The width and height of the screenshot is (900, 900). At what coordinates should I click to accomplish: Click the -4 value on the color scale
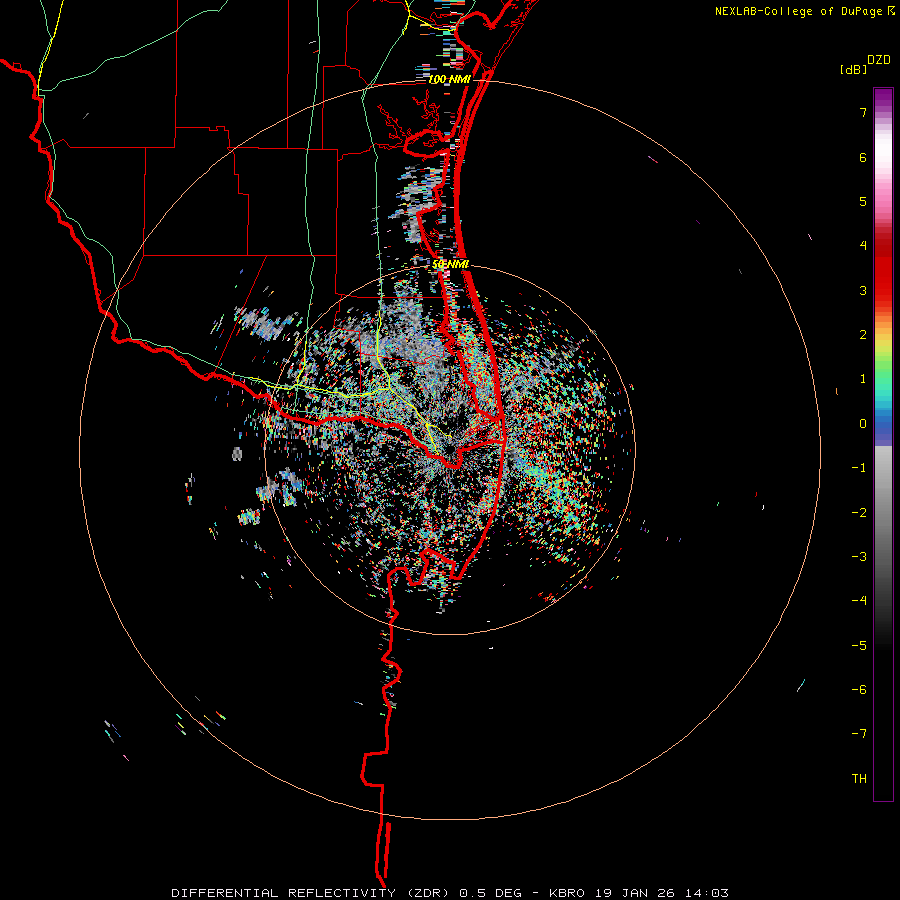click(x=859, y=600)
